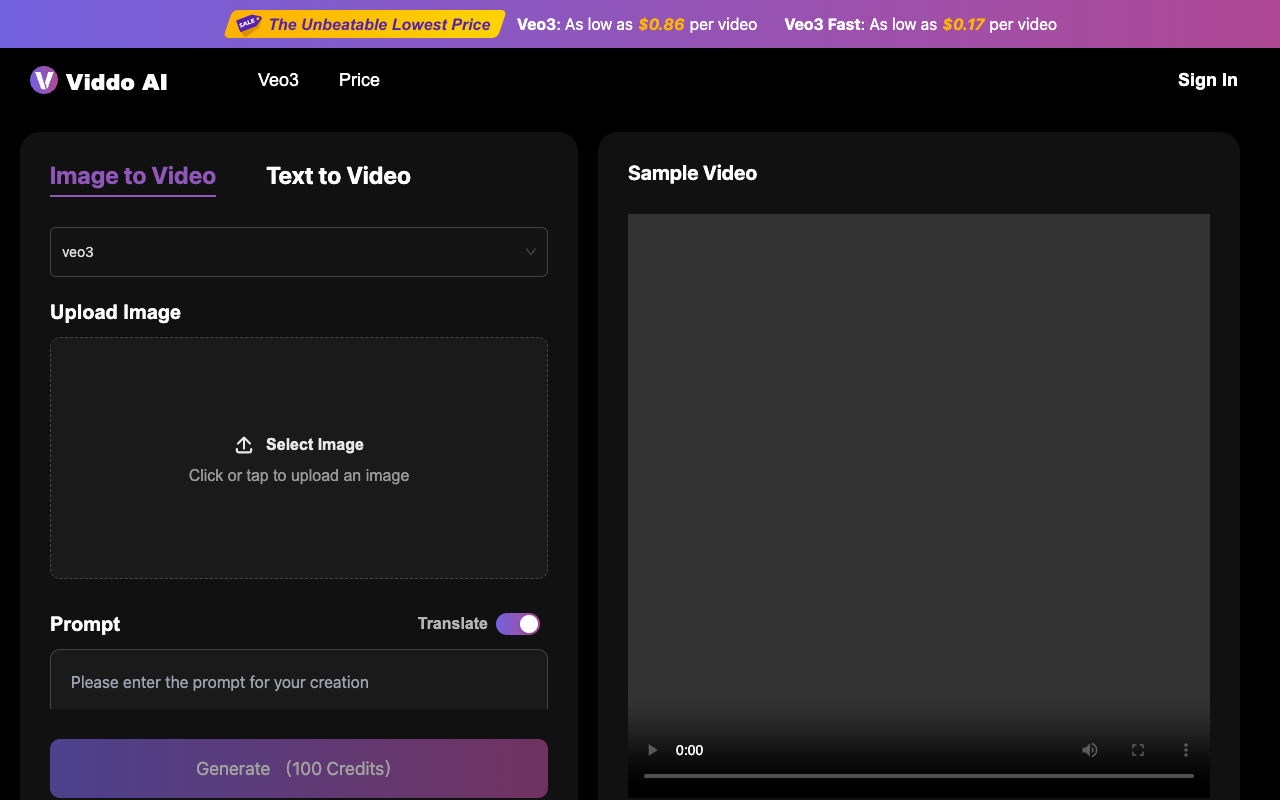Click the Viddo AI brand name

click(117, 82)
